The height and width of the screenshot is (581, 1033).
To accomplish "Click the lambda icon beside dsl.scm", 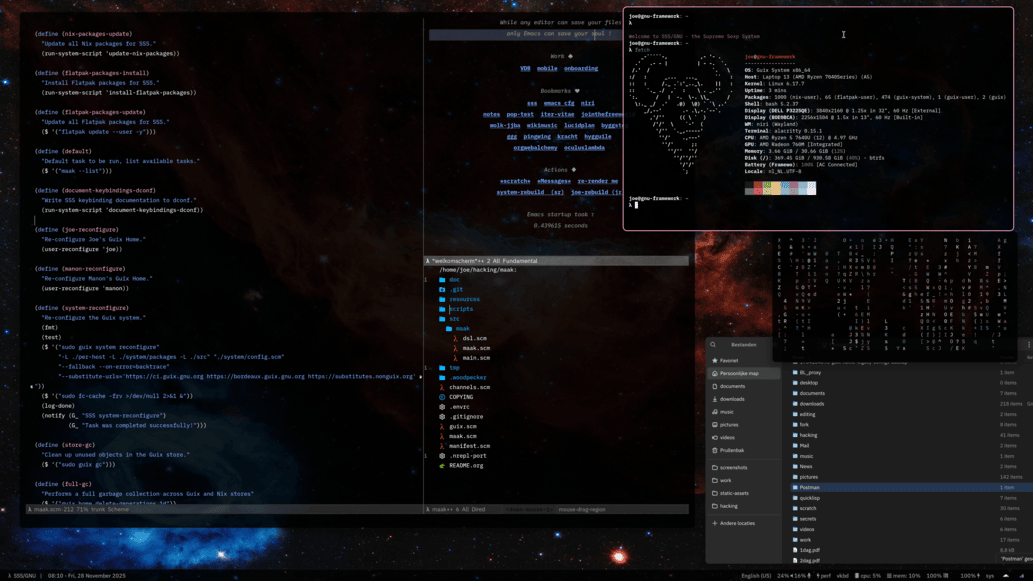I will (x=455, y=338).
